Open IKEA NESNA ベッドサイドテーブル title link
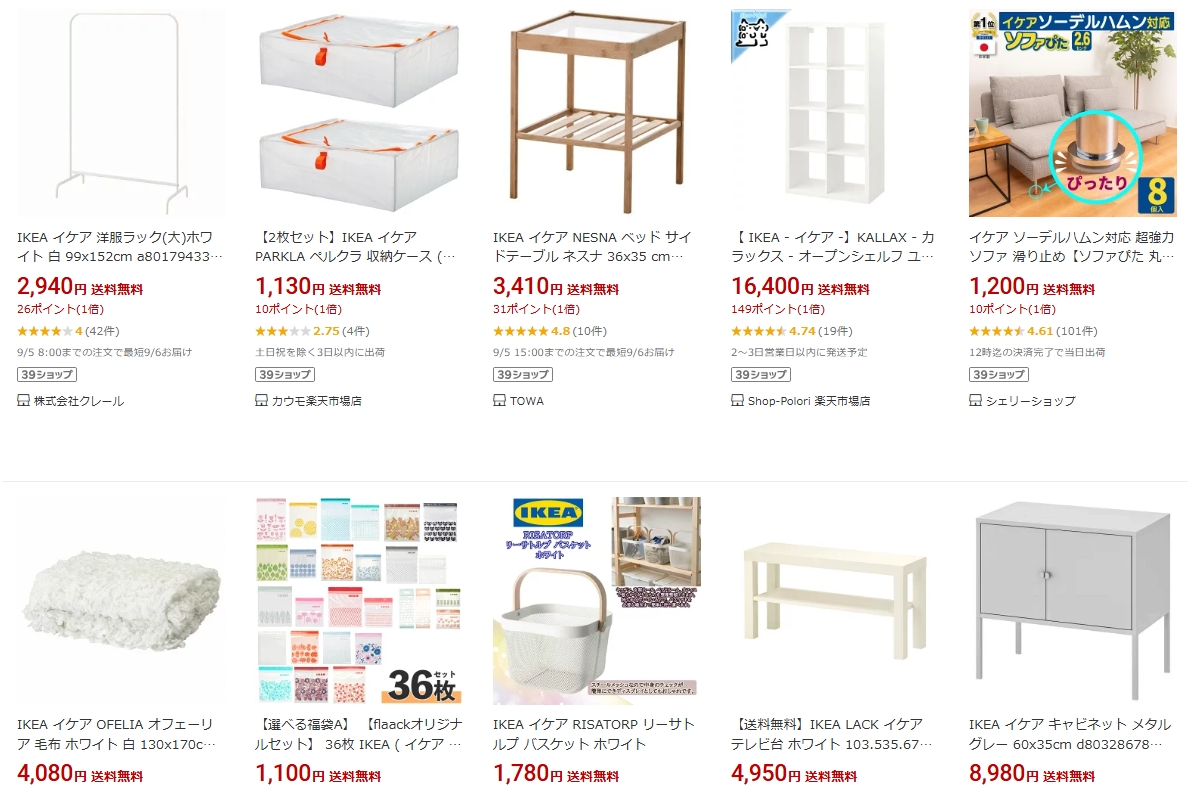The height and width of the screenshot is (788, 1188). (592, 247)
